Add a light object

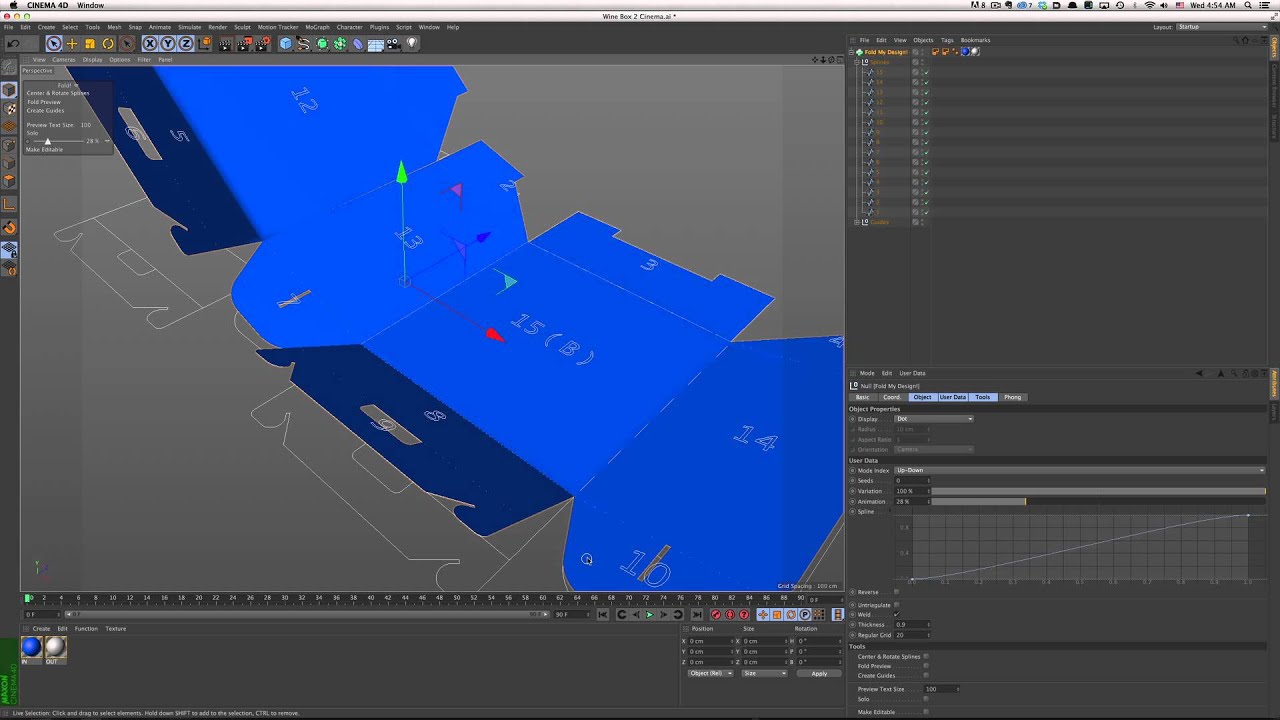click(x=411, y=44)
